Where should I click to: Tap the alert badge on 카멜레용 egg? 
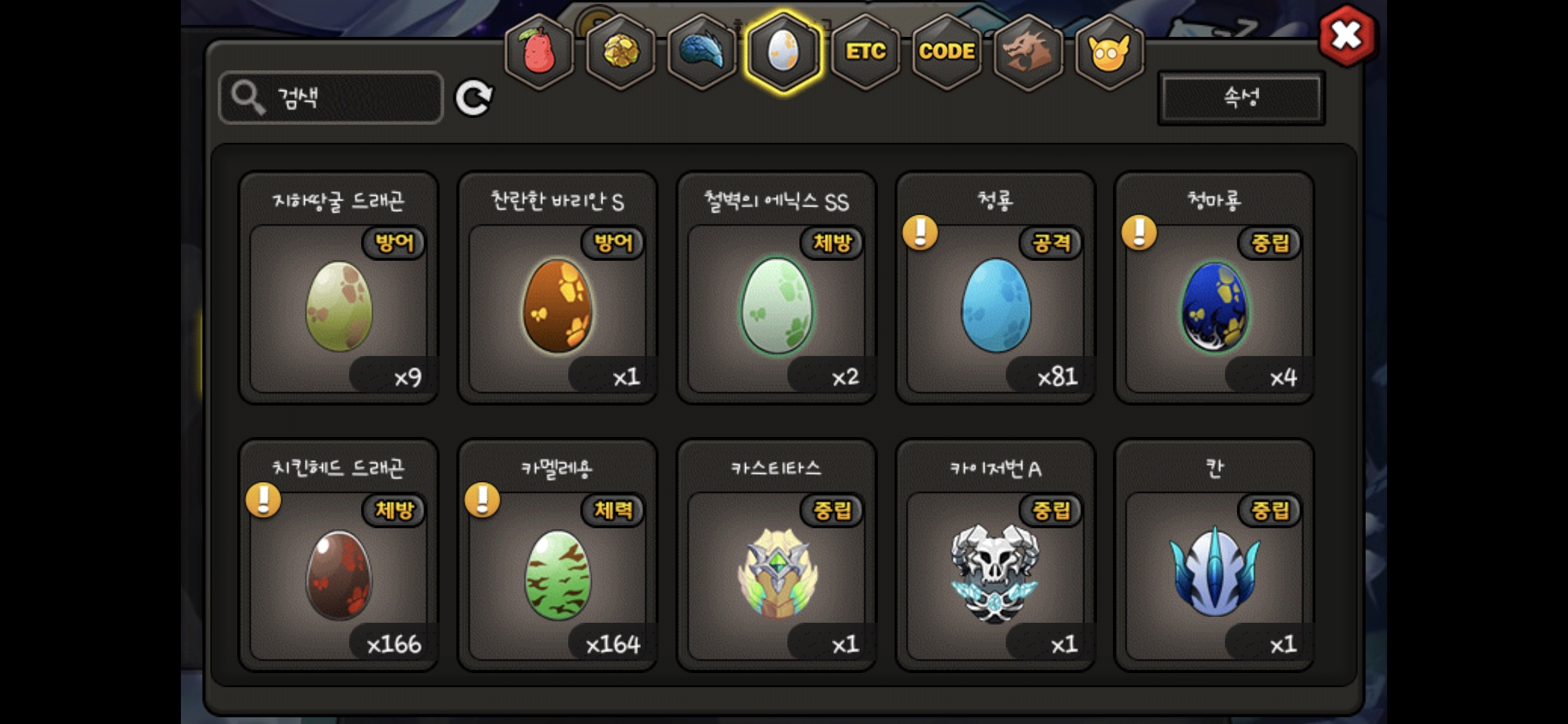[x=482, y=500]
